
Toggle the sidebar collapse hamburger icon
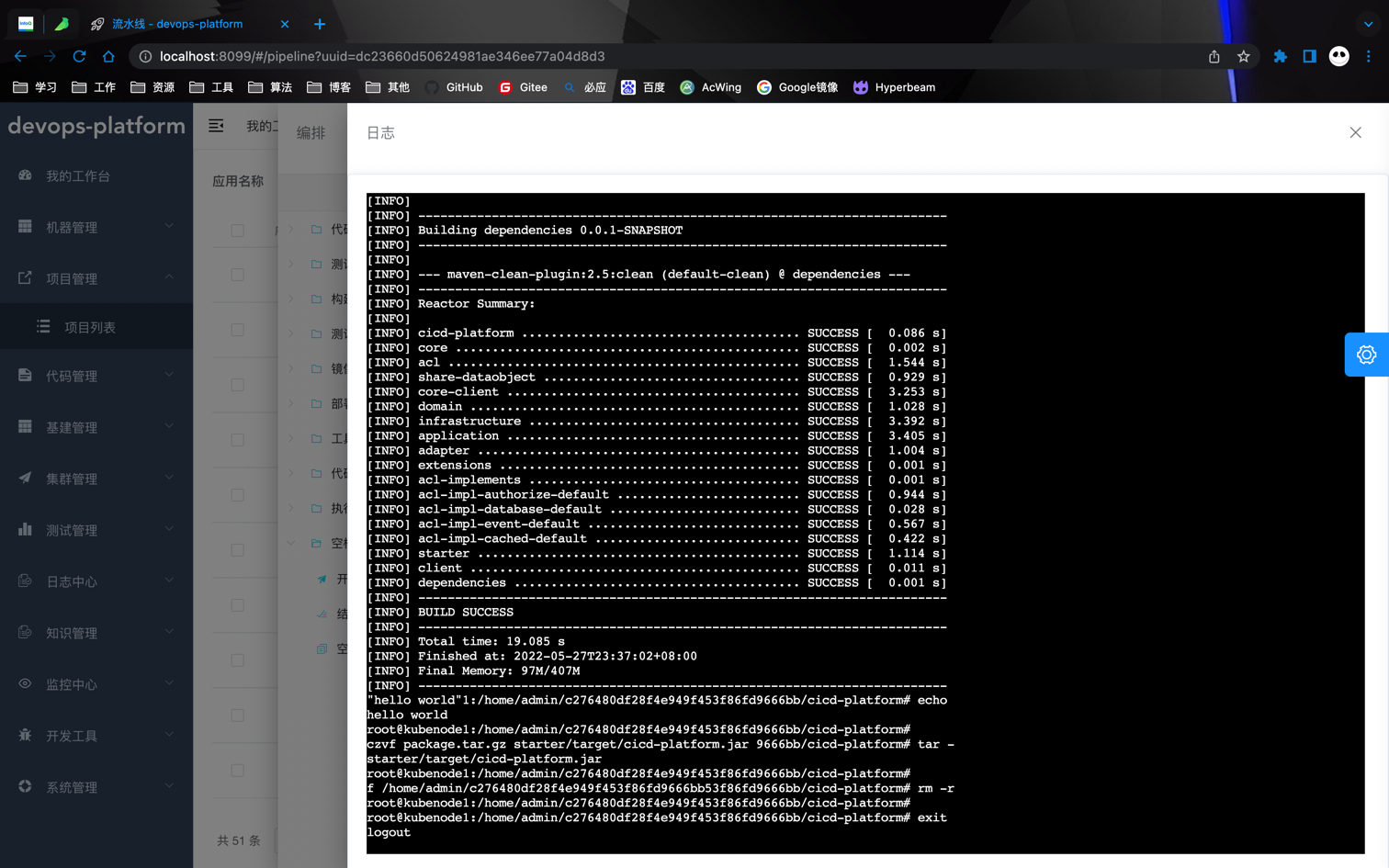tap(216, 126)
